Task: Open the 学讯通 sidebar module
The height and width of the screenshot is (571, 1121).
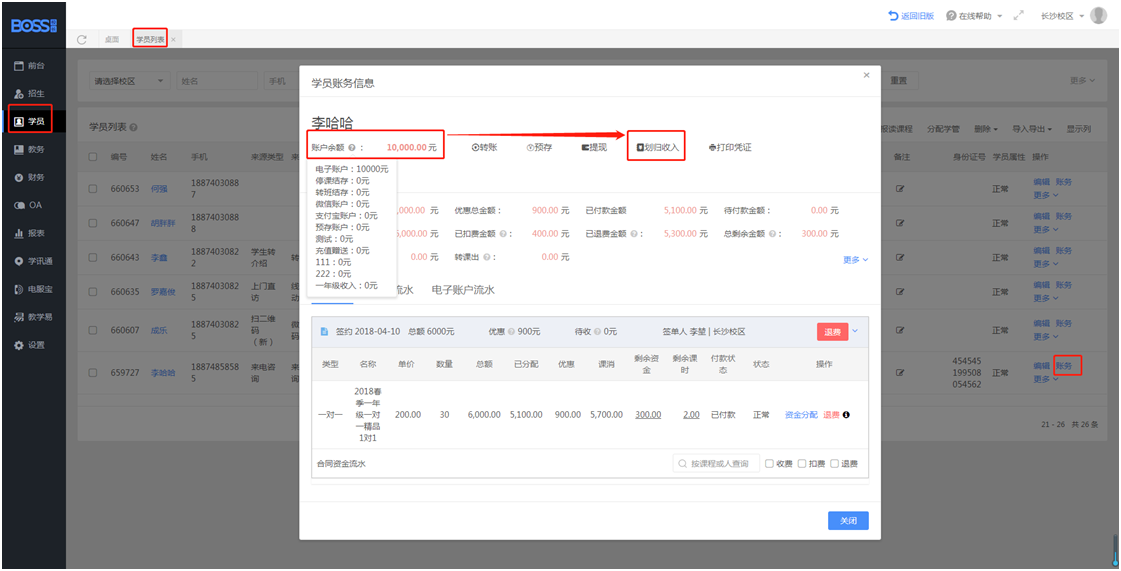Action: (33, 261)
